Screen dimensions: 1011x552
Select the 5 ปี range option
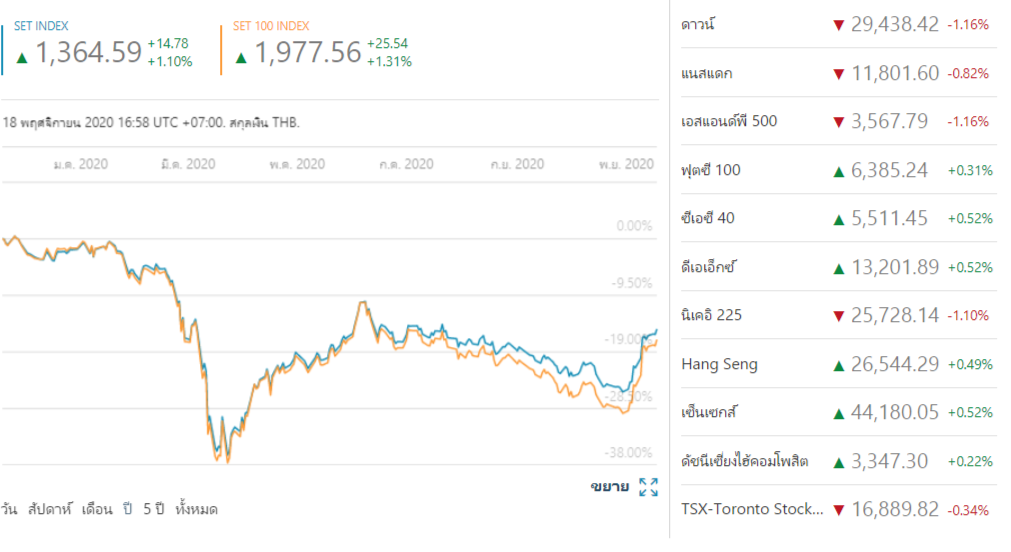coord(153,509)
